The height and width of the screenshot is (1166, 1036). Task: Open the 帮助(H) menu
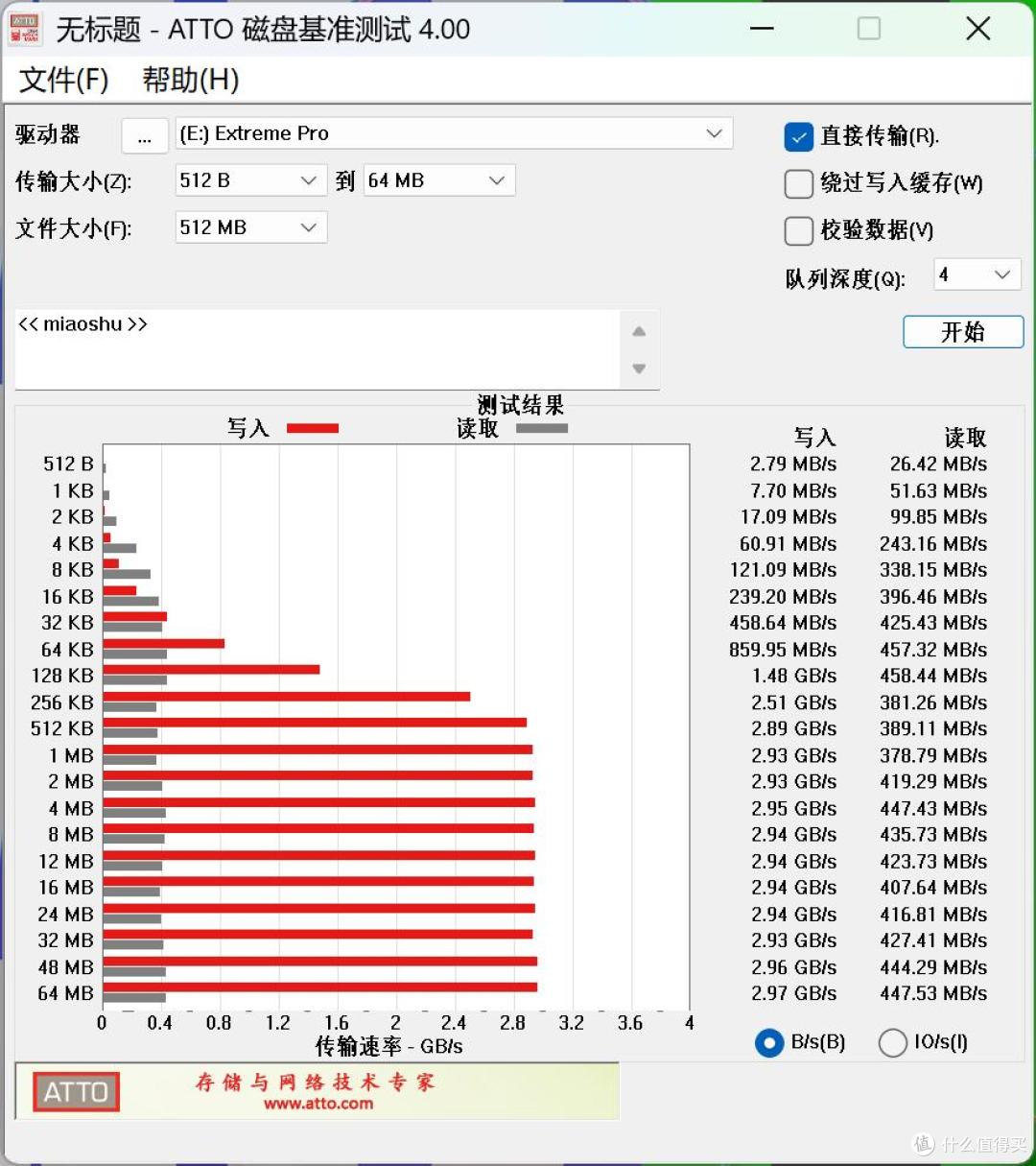[191, 80]
